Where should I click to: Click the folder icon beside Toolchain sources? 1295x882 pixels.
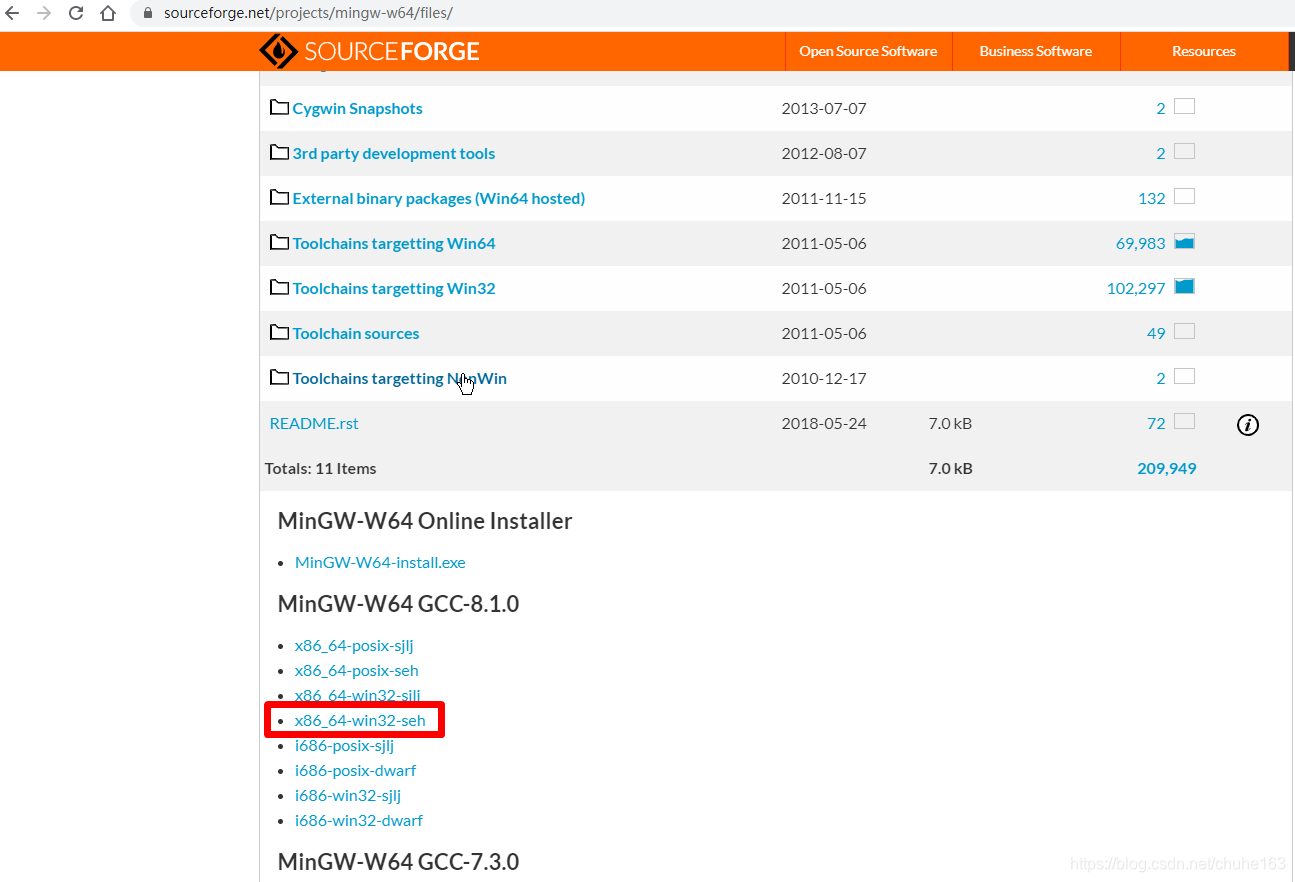click(279, 332)
